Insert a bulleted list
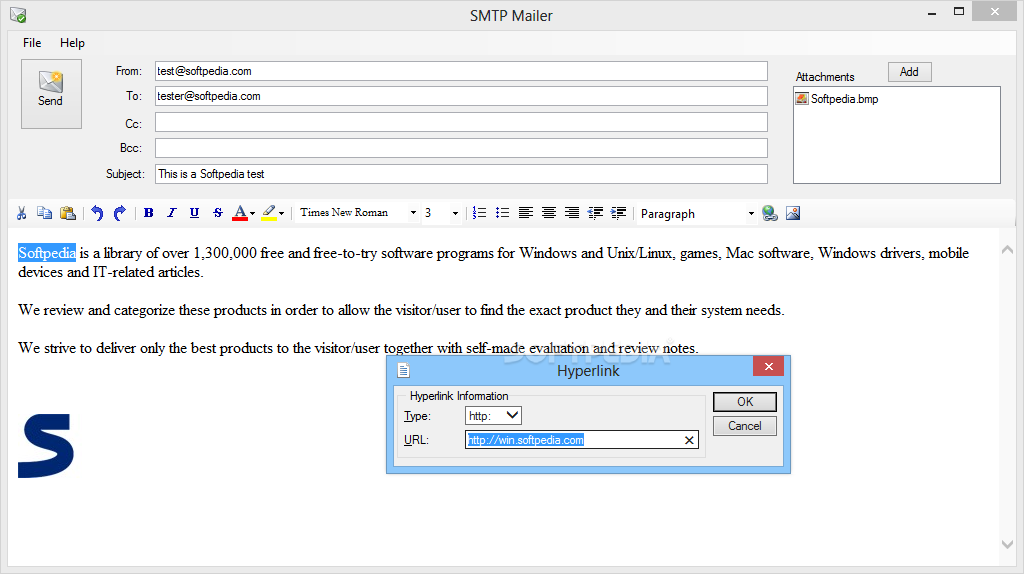This screenshot has height=574, width=1024. pyautogui.click(x=502, y=213)
